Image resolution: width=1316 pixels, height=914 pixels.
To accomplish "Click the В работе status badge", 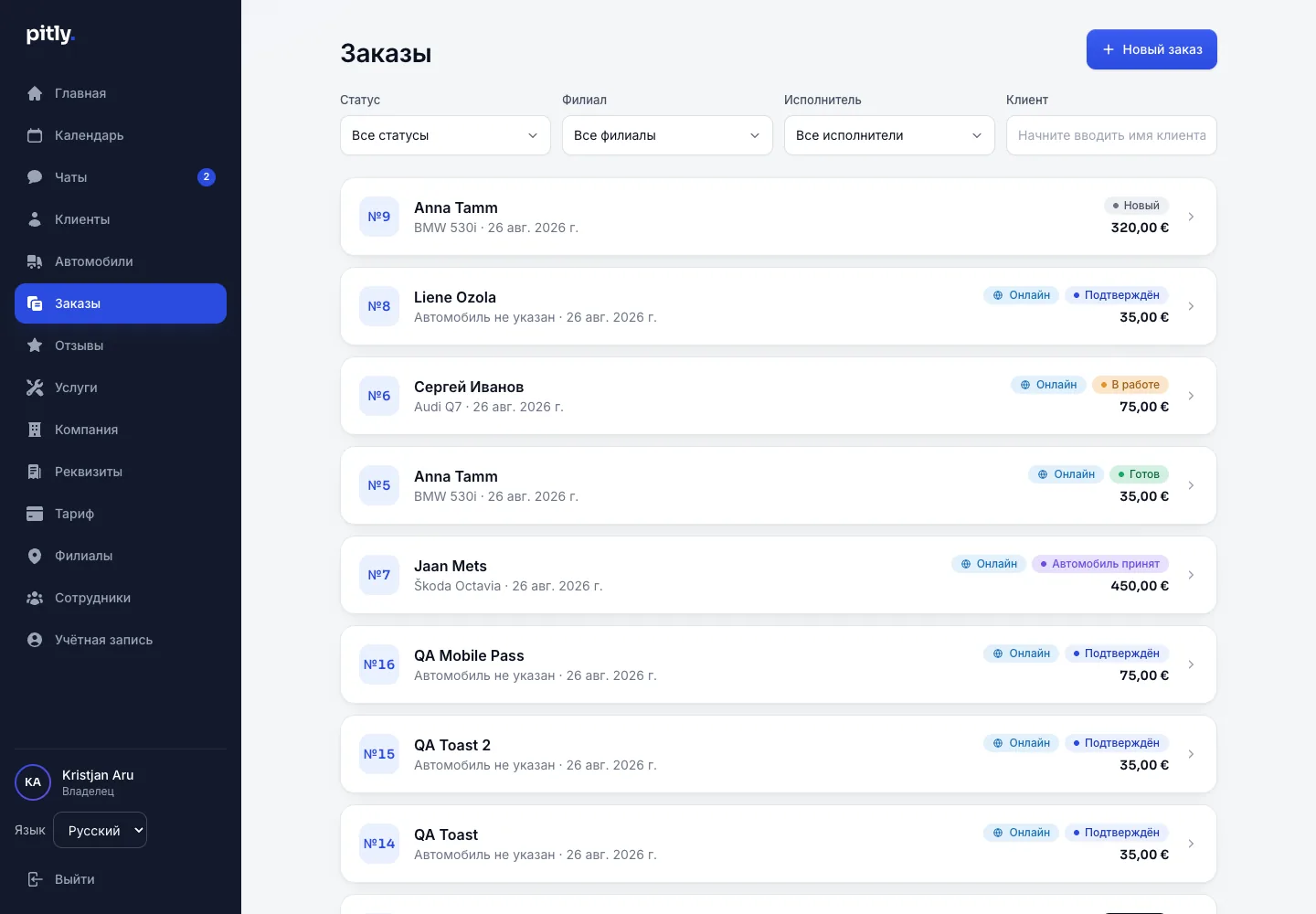I will coord(1130,385).
